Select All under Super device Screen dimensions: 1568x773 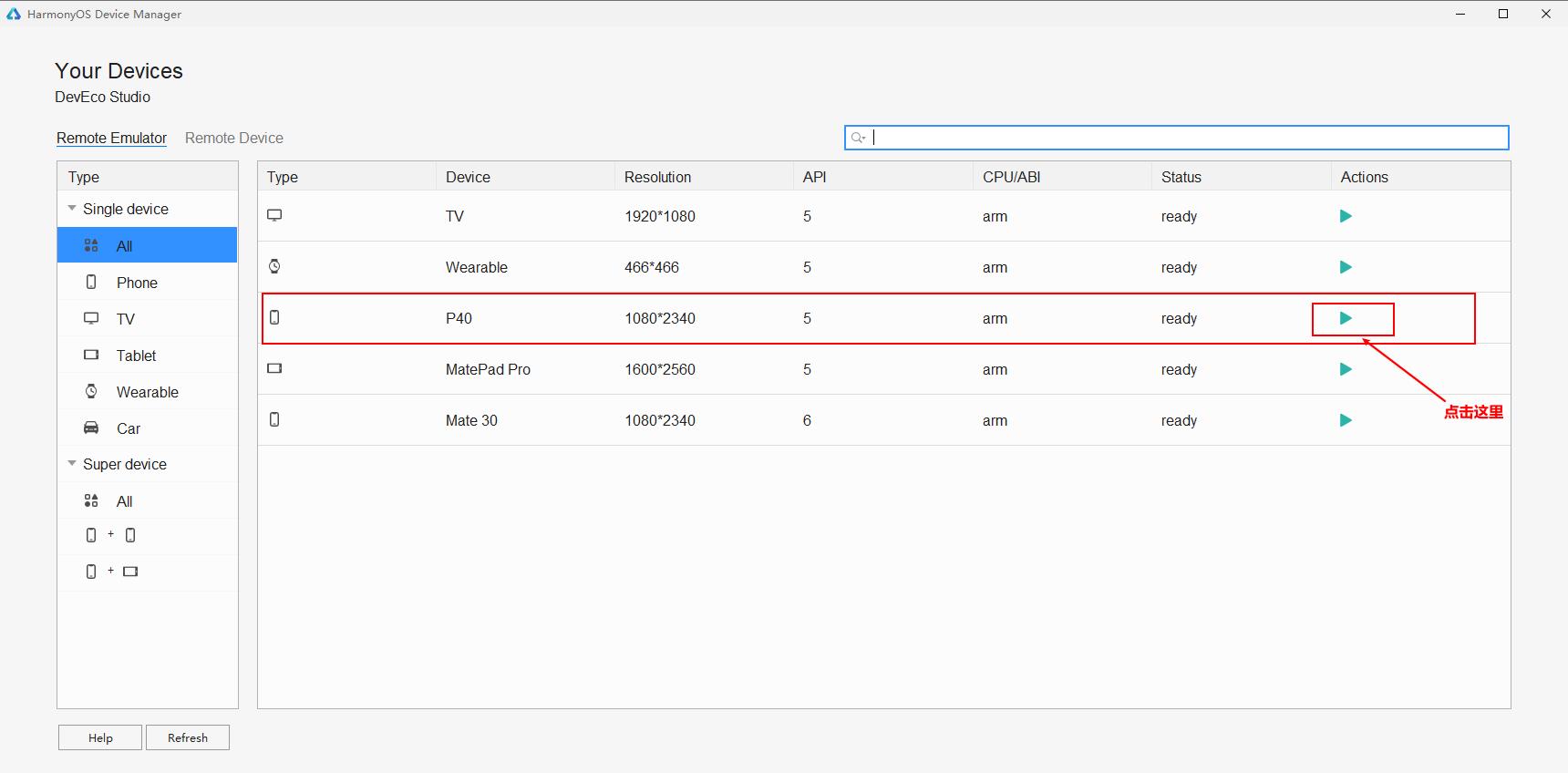[x=147, y=501]
